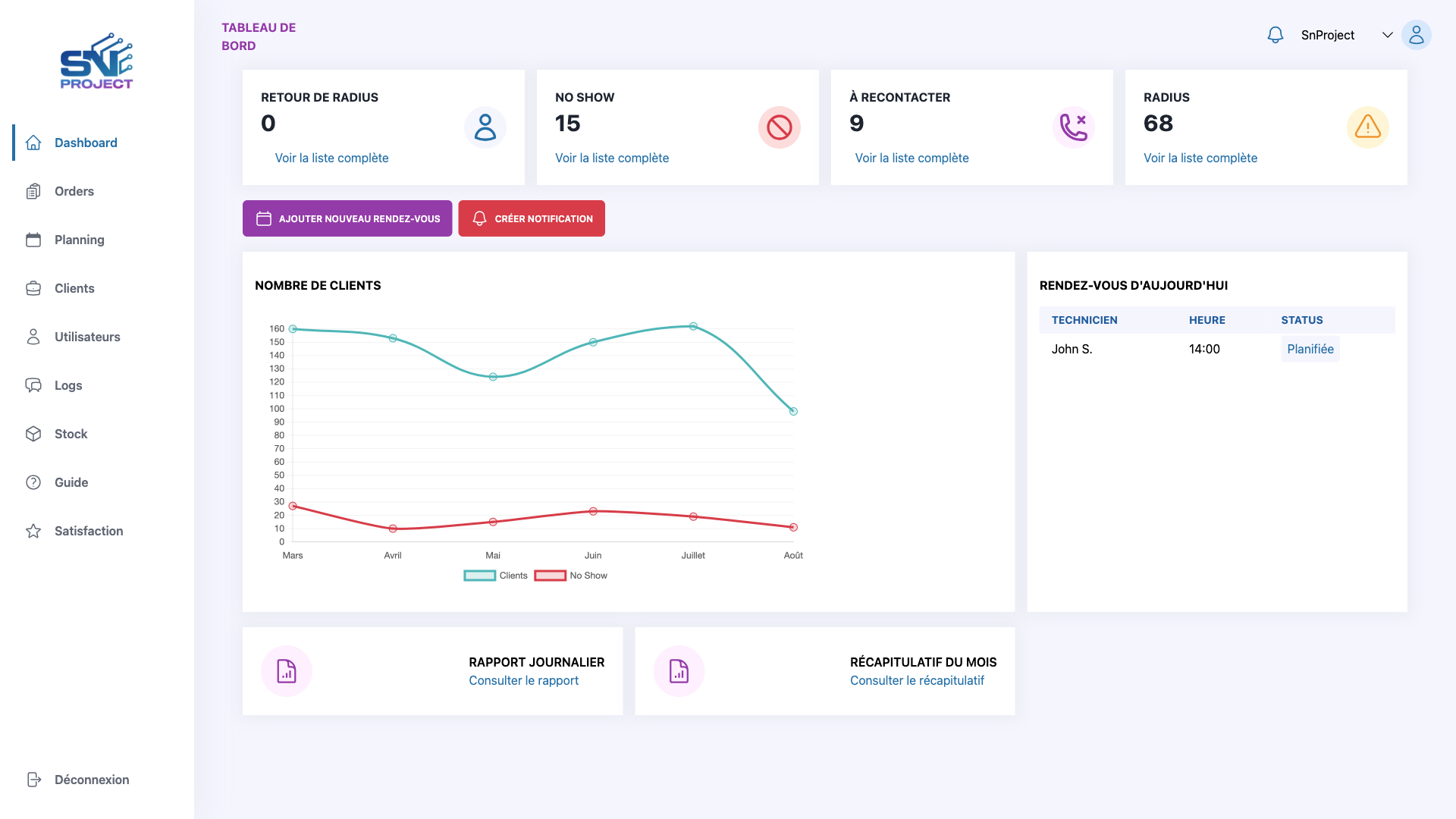Open Retour de Radius full list link
Image resolution: width=1456 pixels, height=819 pixels.
pos(331,158)
